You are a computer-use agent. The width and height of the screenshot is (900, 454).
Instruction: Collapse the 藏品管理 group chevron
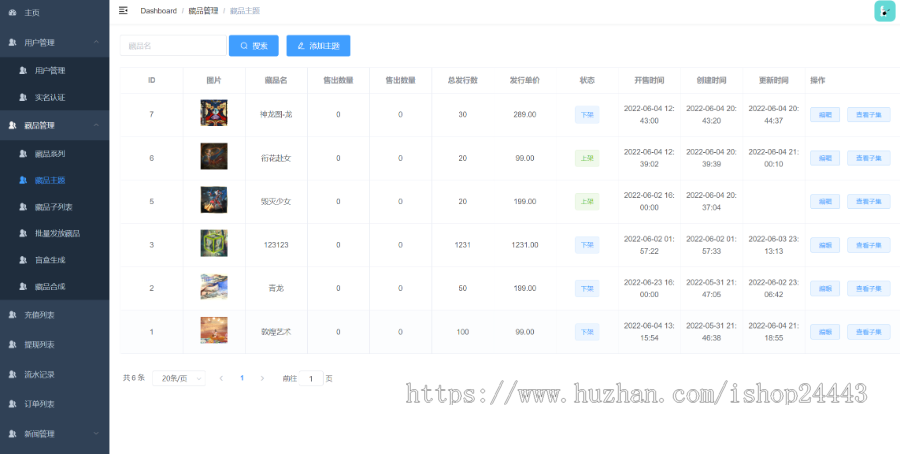point(96,125)
